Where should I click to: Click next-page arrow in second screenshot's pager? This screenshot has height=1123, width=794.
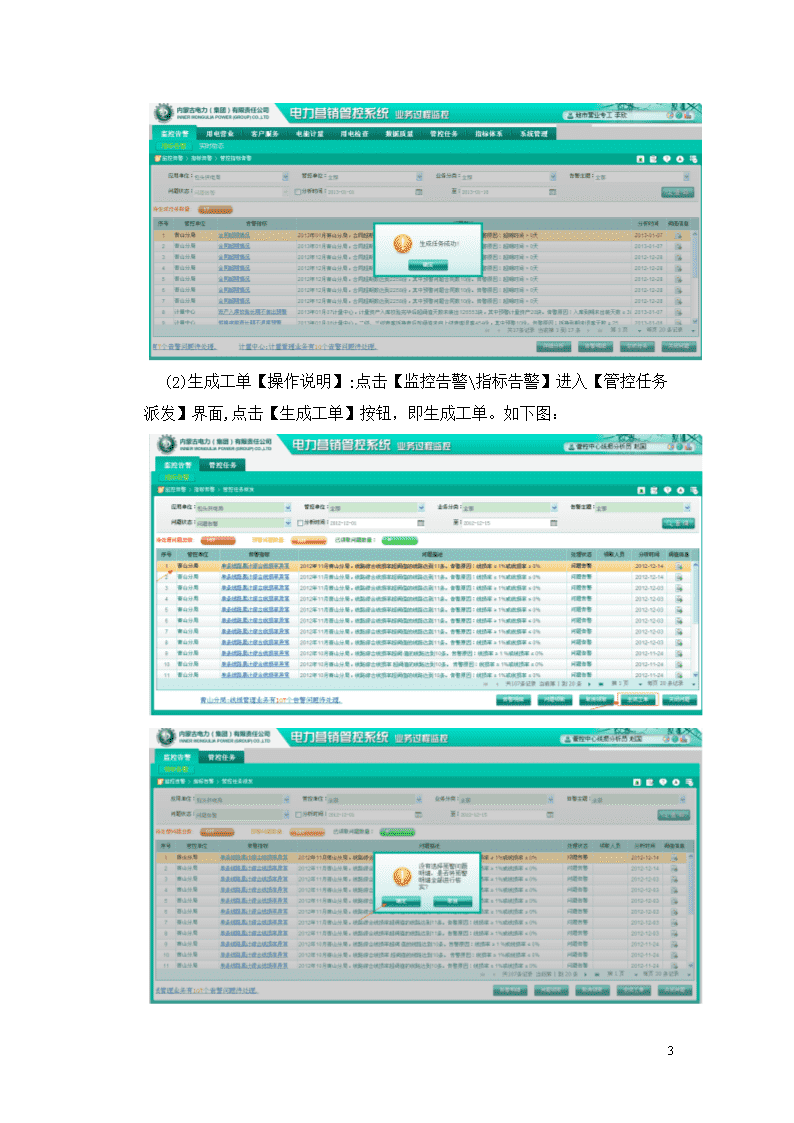(x=589, y=683)
